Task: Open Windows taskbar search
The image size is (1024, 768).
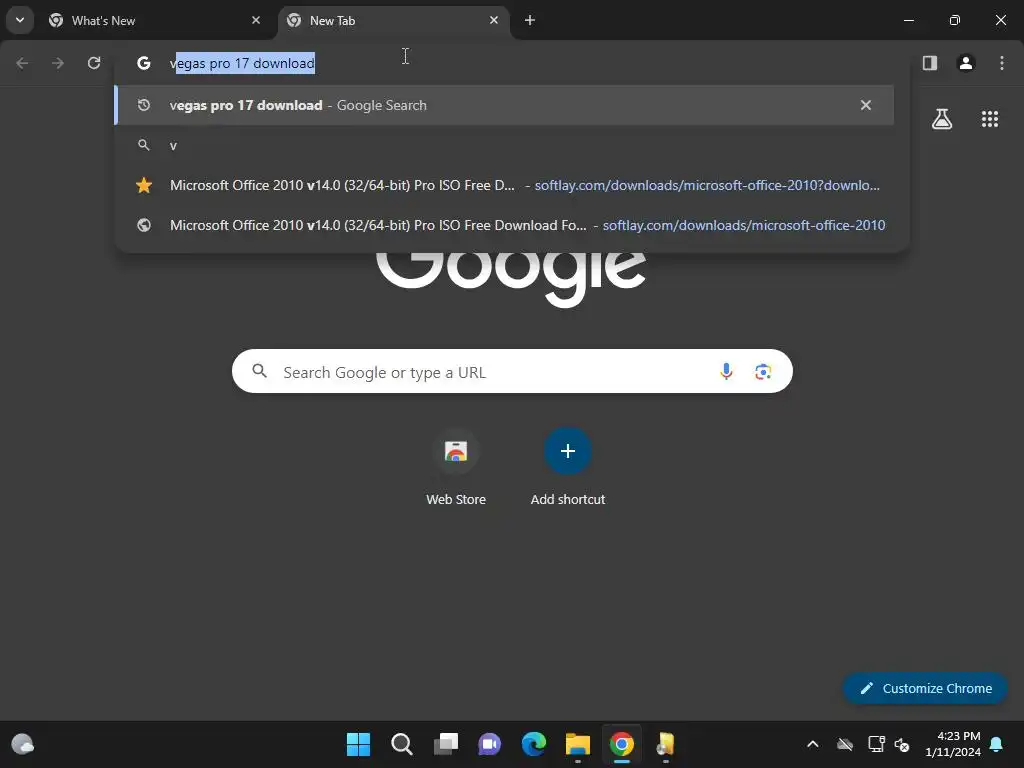Action: [402, 744]
